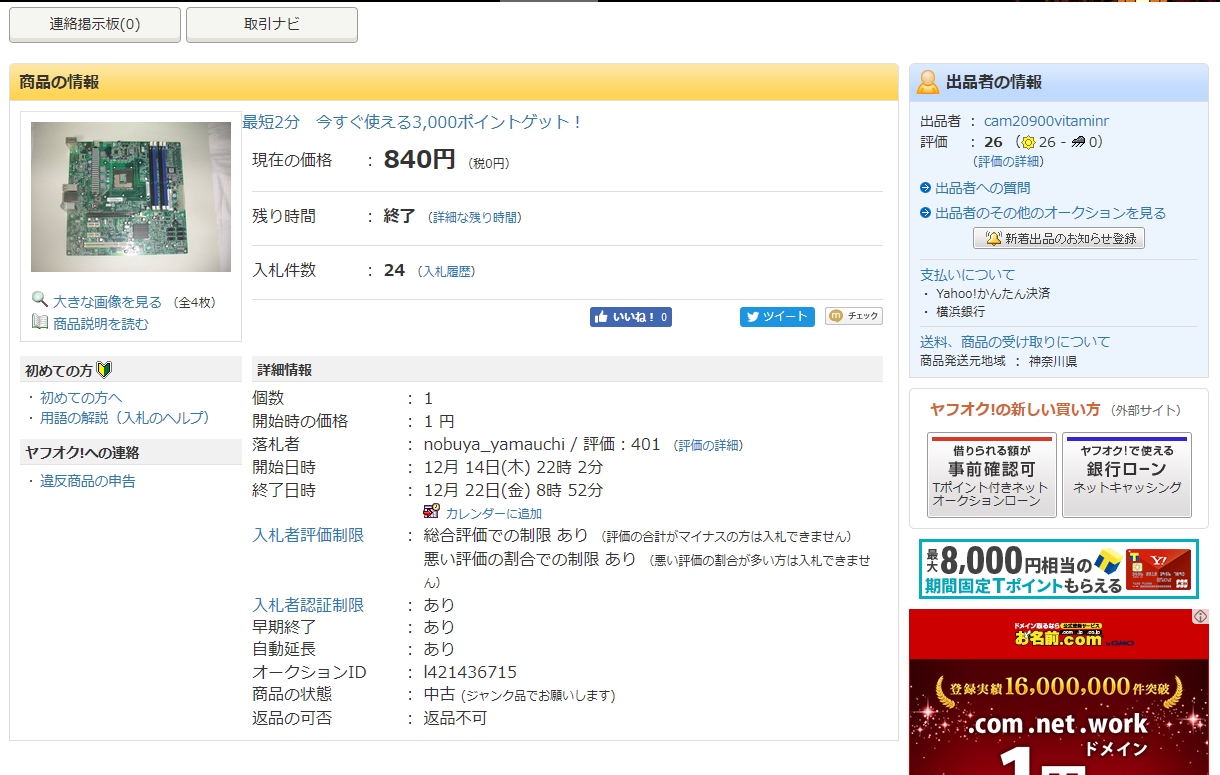Click the 8,000円相当 Tポイント banner
Viewport: 1220px width, 775px height.
click(1058, 569)
